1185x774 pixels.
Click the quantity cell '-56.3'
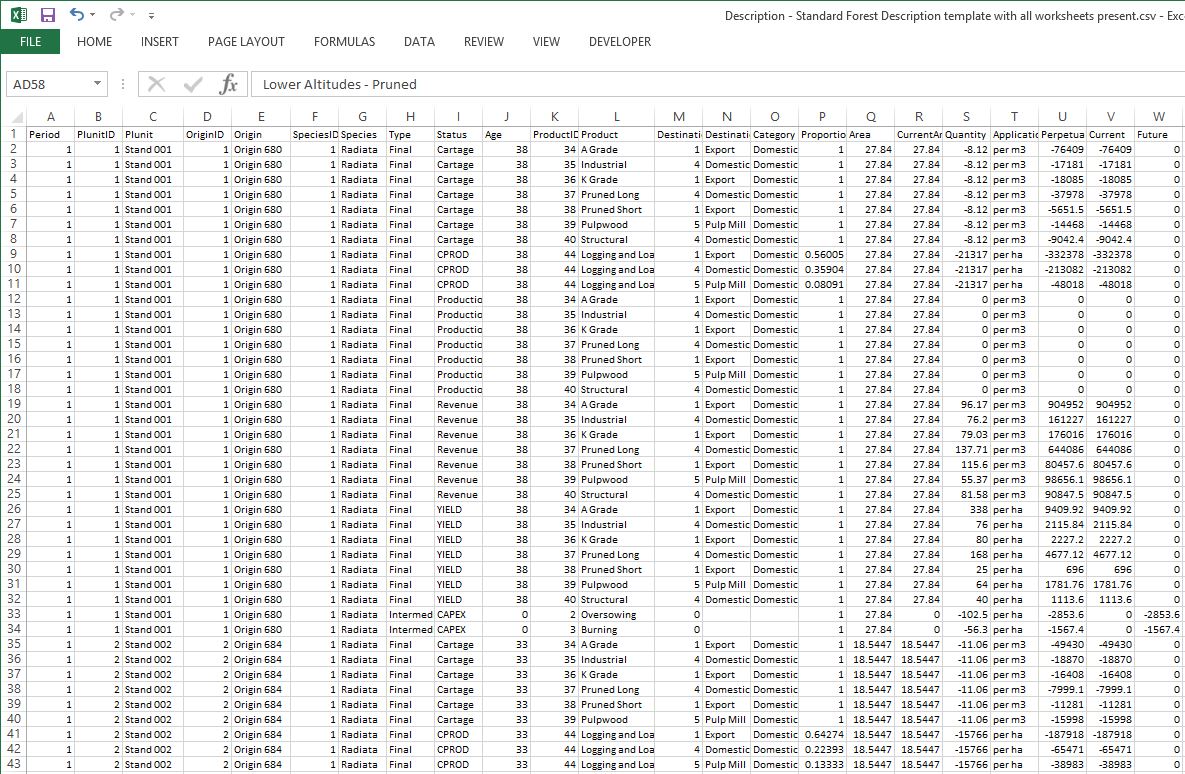966,630
